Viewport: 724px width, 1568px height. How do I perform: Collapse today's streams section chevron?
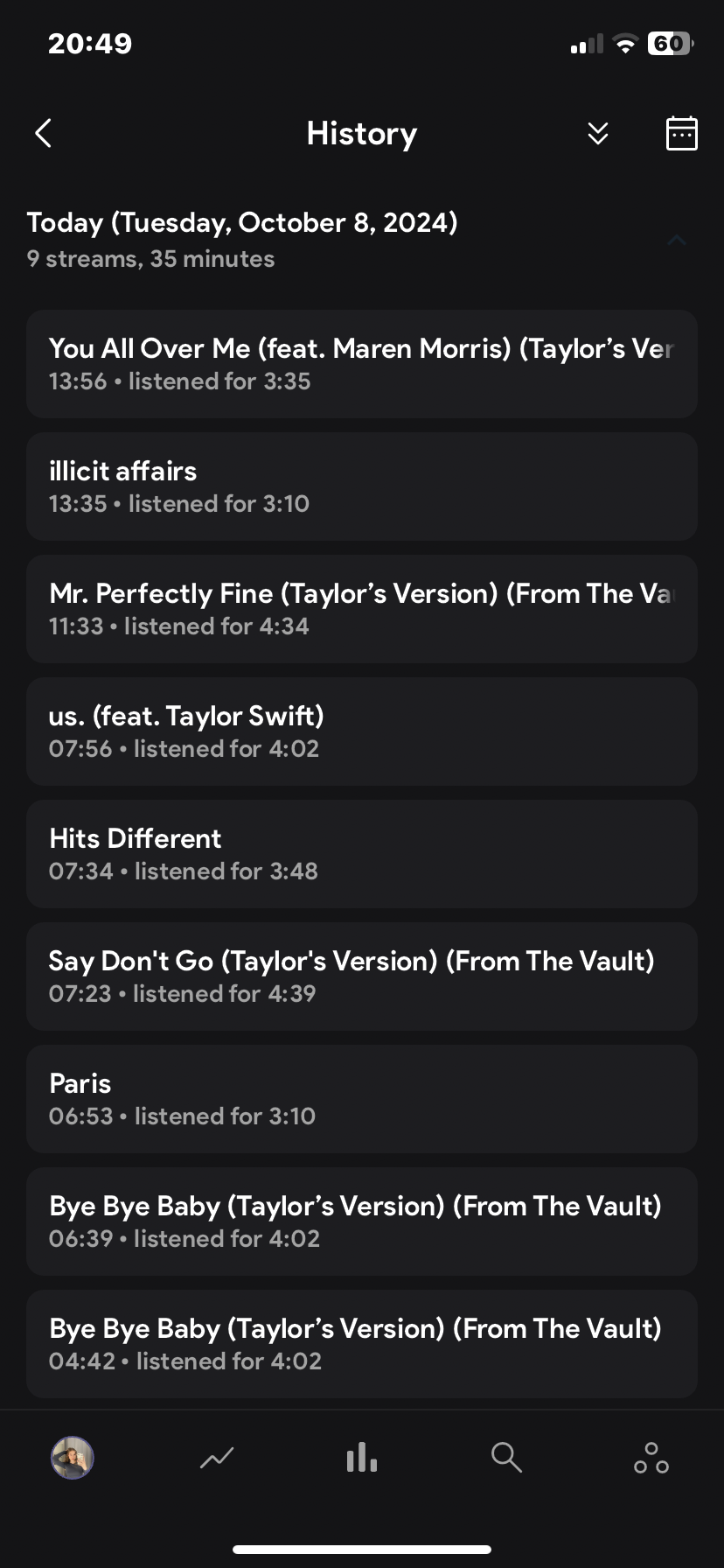coord(676,240)
